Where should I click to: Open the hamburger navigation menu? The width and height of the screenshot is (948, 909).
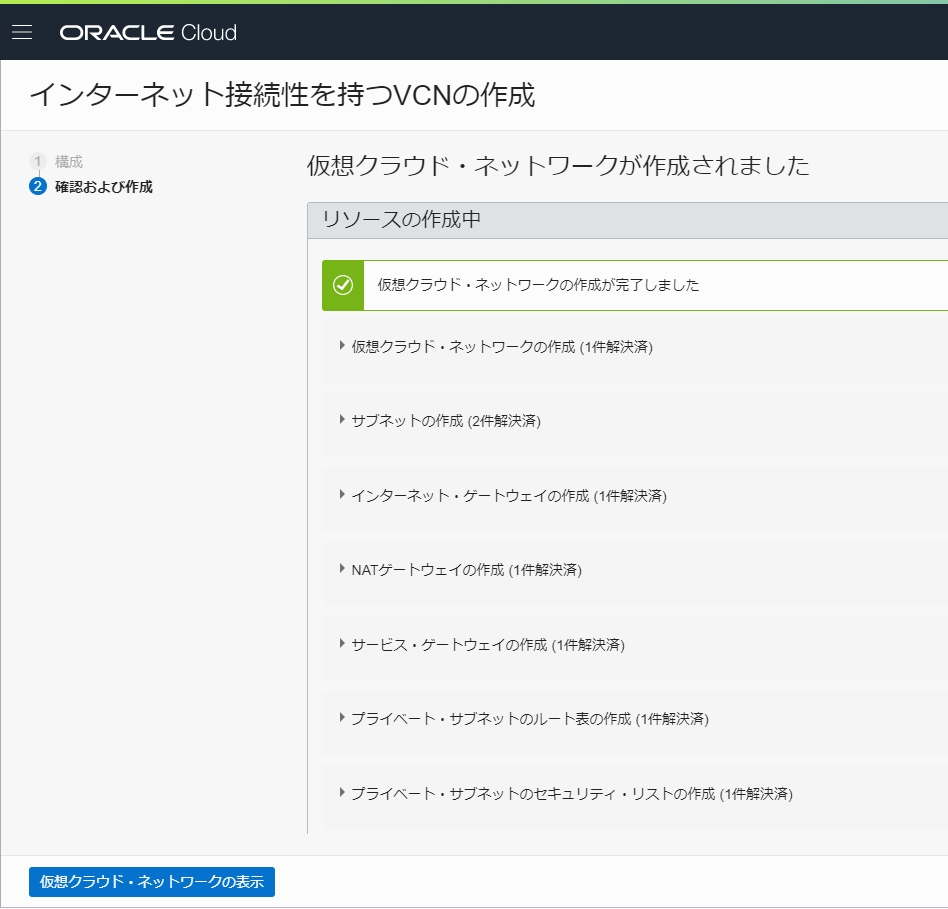(x=22, y=32)
